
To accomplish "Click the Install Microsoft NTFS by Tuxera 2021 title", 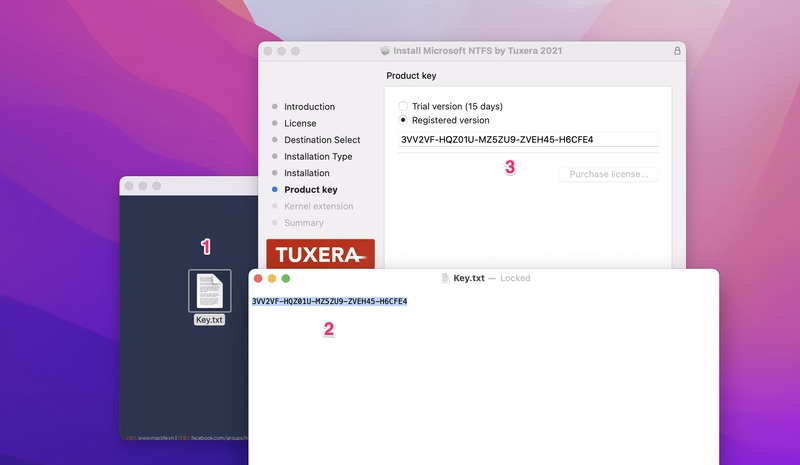I will click(x=478, y=51).
